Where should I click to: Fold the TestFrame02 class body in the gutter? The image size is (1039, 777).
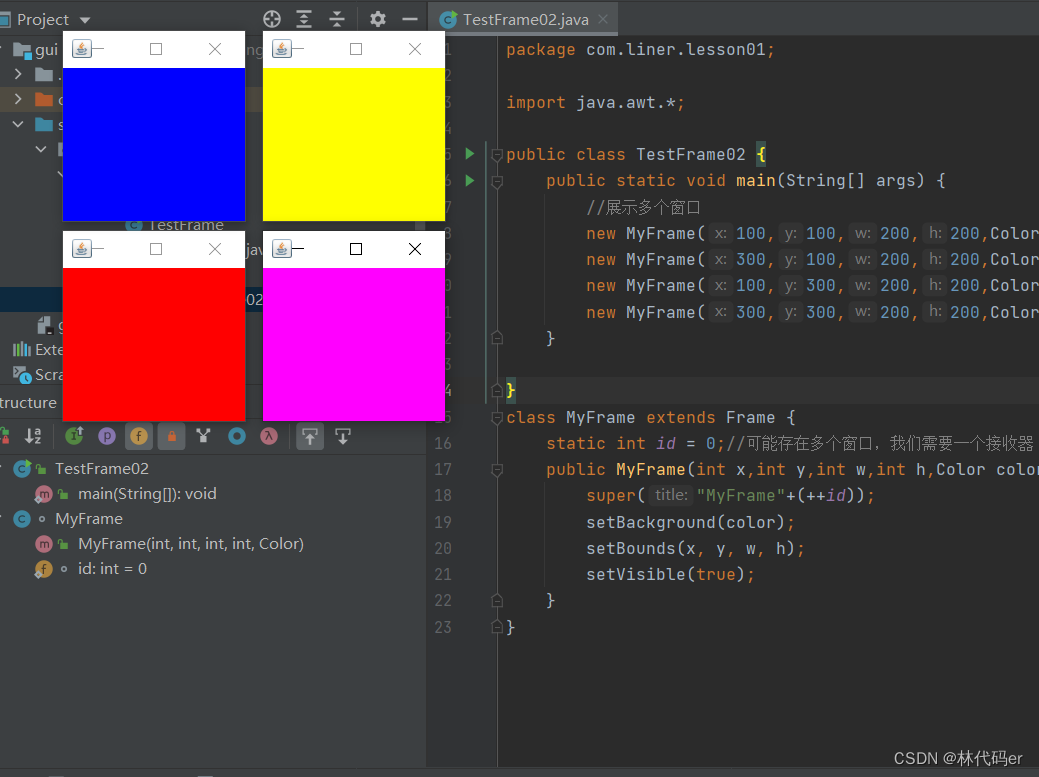coord(497,155)
